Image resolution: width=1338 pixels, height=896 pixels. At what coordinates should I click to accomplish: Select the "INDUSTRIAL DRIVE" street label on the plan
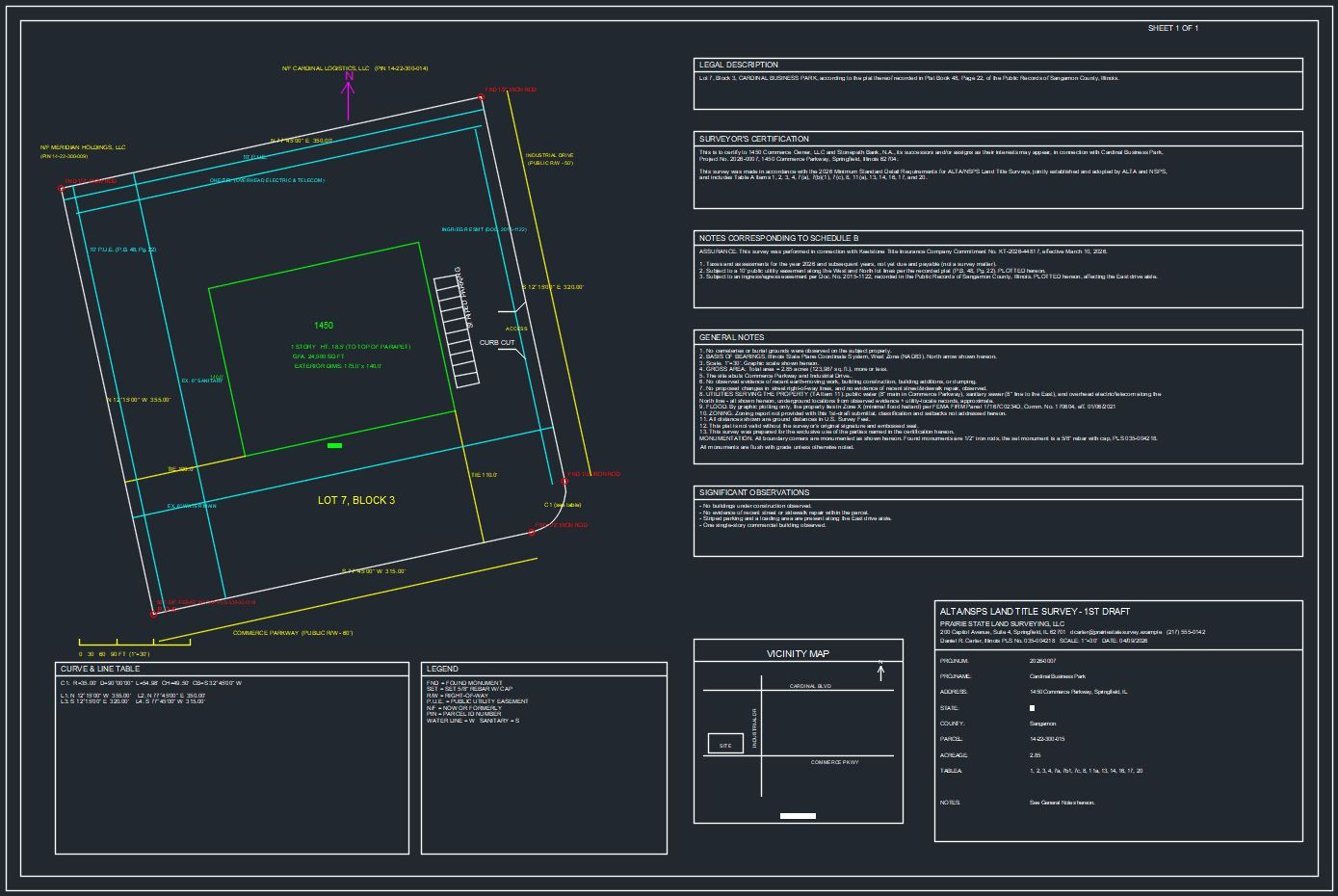[550, 154]
